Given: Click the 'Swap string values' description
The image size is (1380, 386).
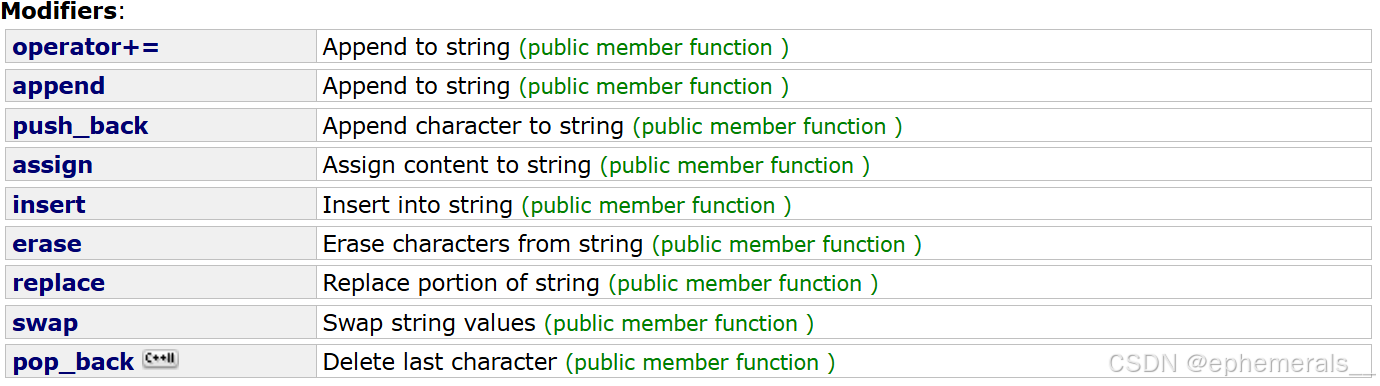Looking at the screenshot, I should click(429, 323).
